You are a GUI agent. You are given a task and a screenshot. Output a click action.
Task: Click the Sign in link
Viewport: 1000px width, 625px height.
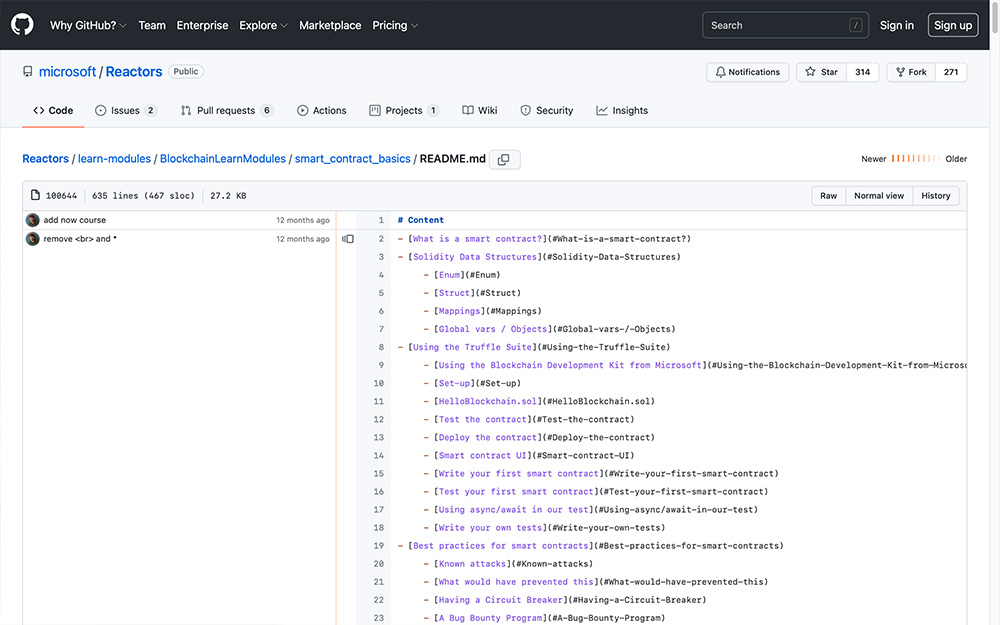click(x=897, y=26)
